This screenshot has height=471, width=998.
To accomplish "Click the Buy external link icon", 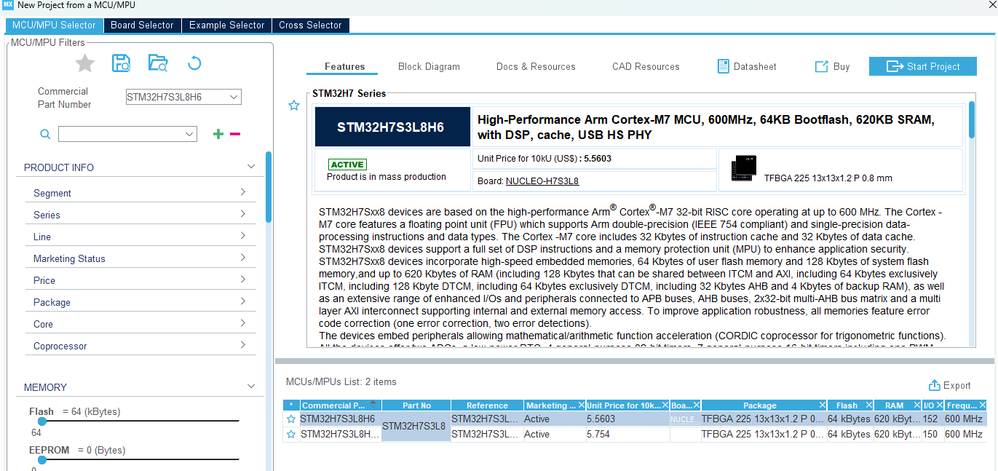I will pos(822,66).
